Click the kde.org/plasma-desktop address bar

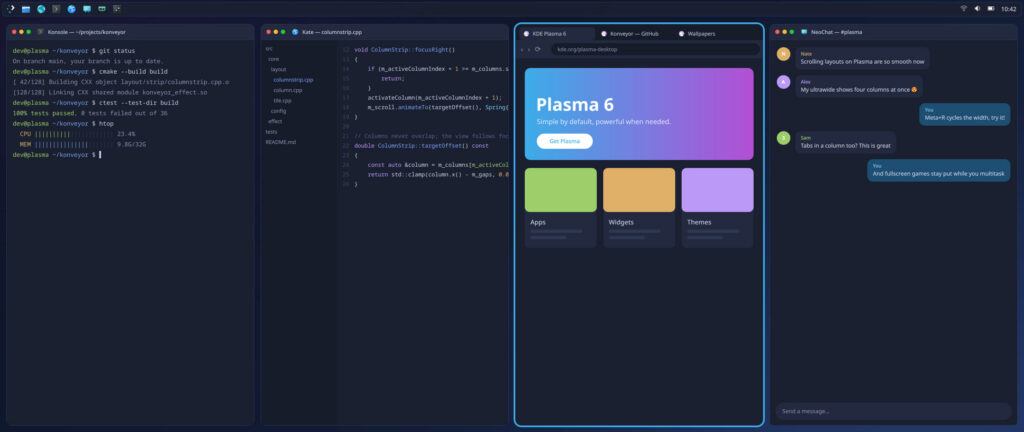pyautogui.click(x=655, y=49)
